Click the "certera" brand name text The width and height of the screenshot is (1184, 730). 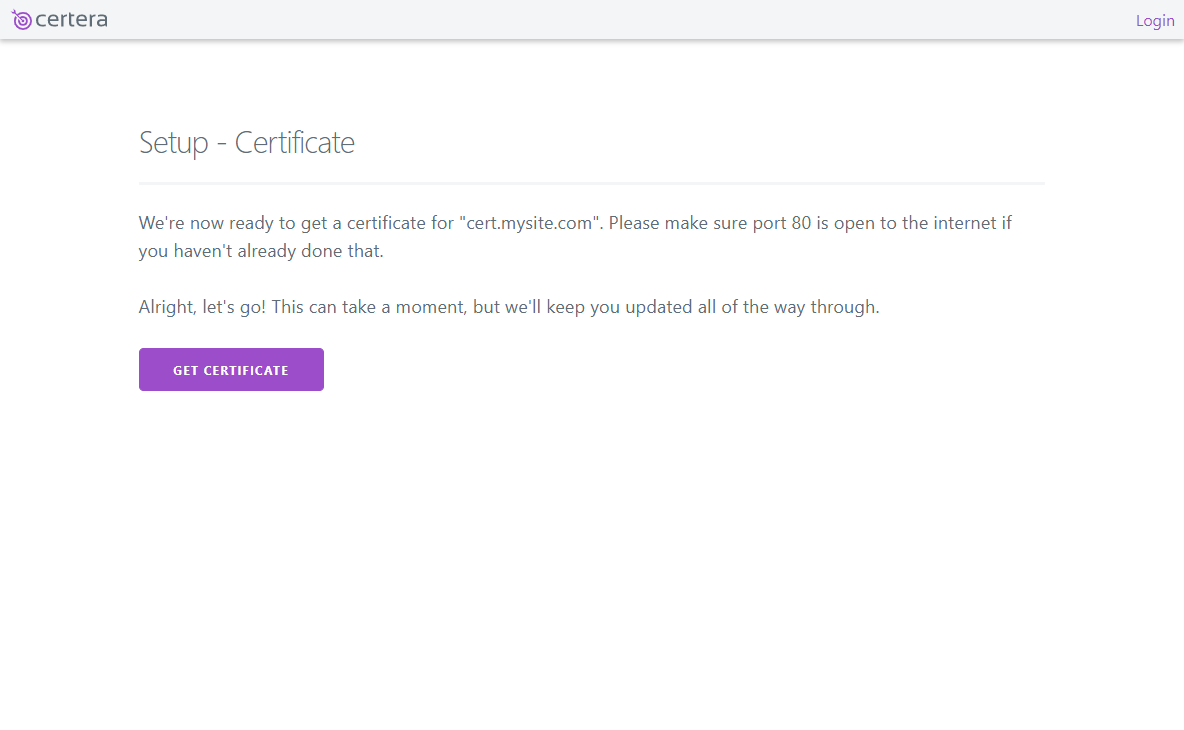point(72,20)
